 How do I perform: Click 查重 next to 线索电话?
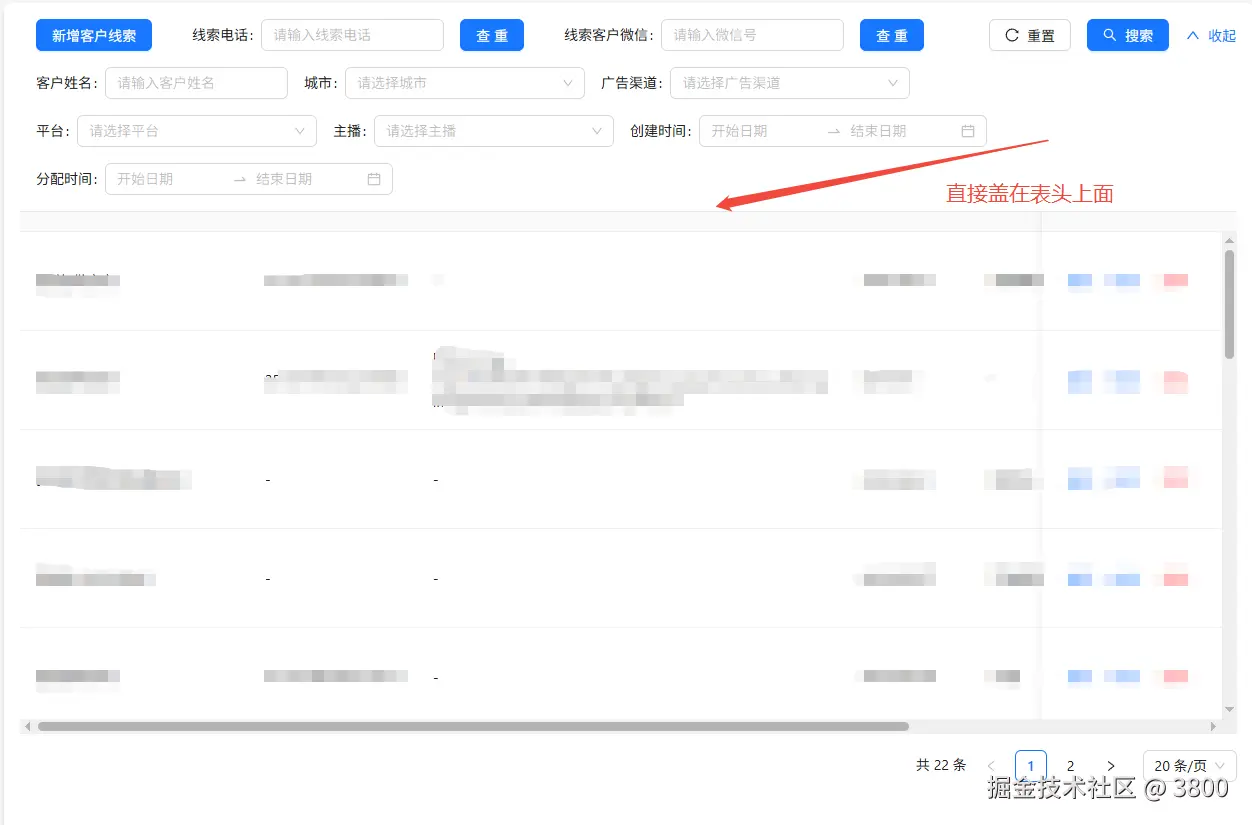pos(491,34)
